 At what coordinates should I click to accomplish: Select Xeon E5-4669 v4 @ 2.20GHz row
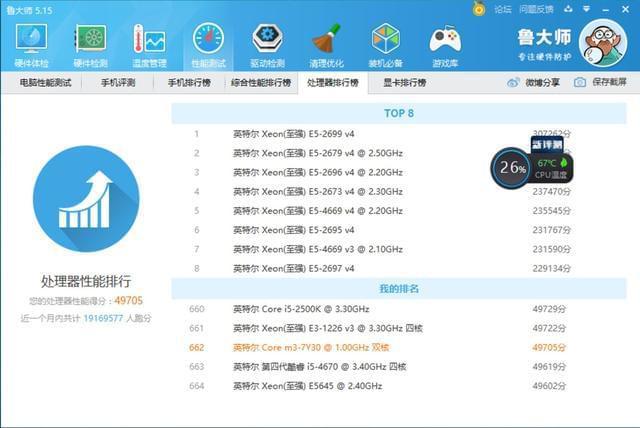pos(399,211)
